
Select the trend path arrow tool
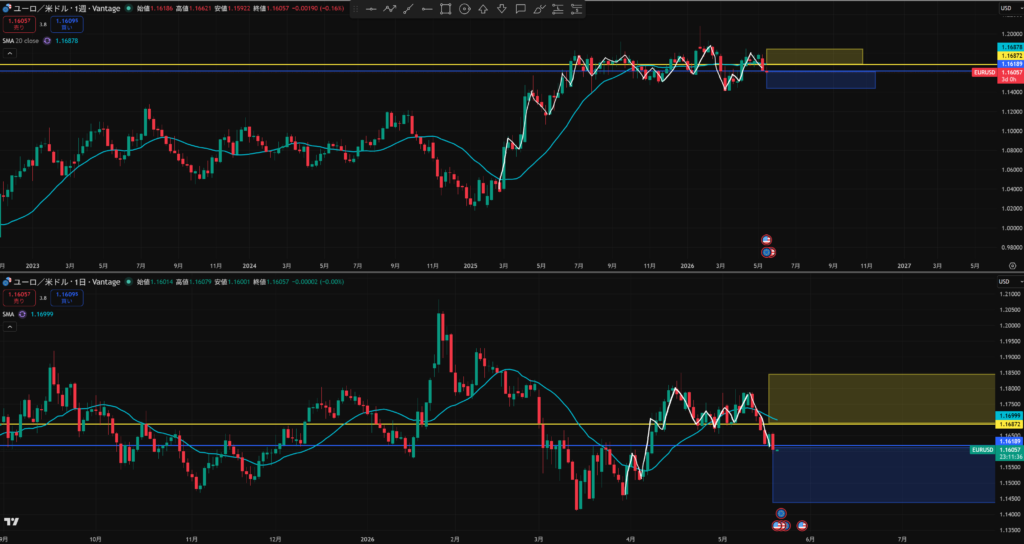coord(389,9)
